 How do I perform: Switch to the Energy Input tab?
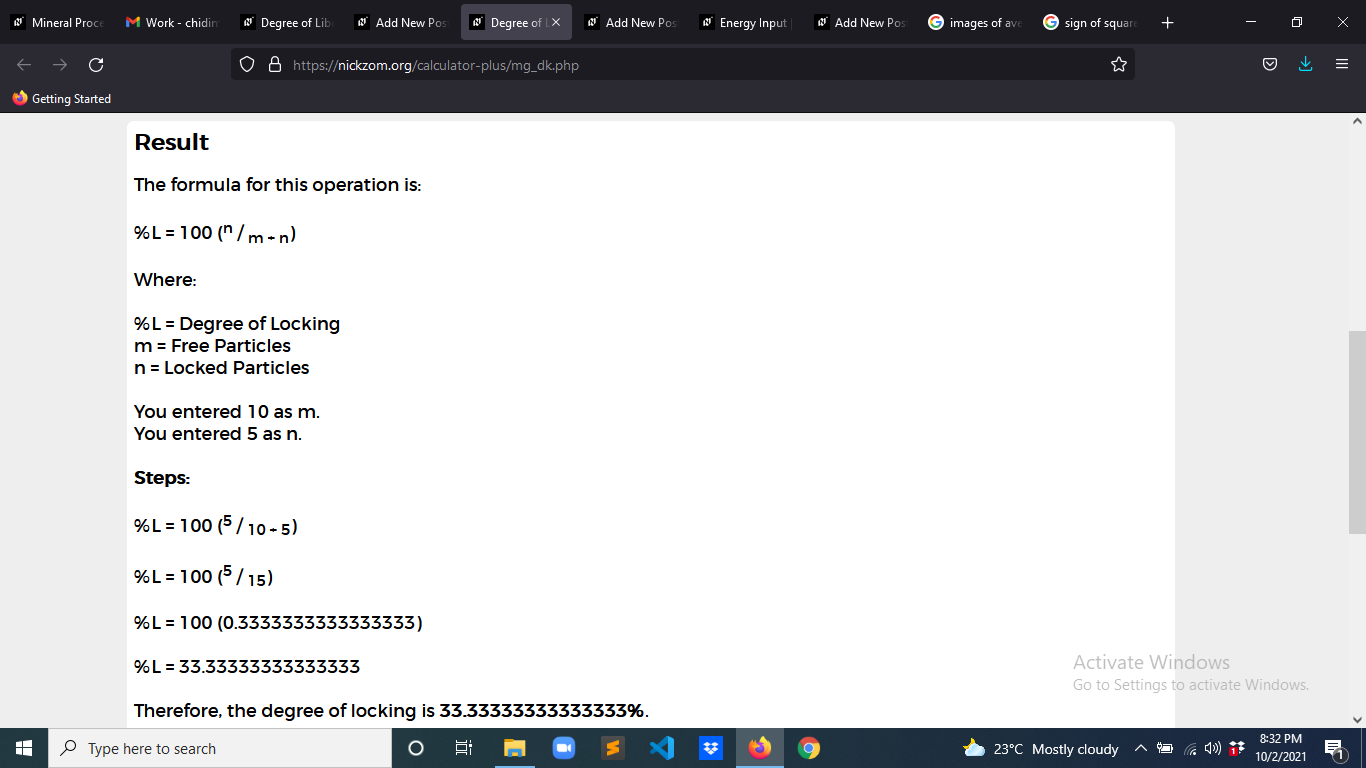coord(747,22)
